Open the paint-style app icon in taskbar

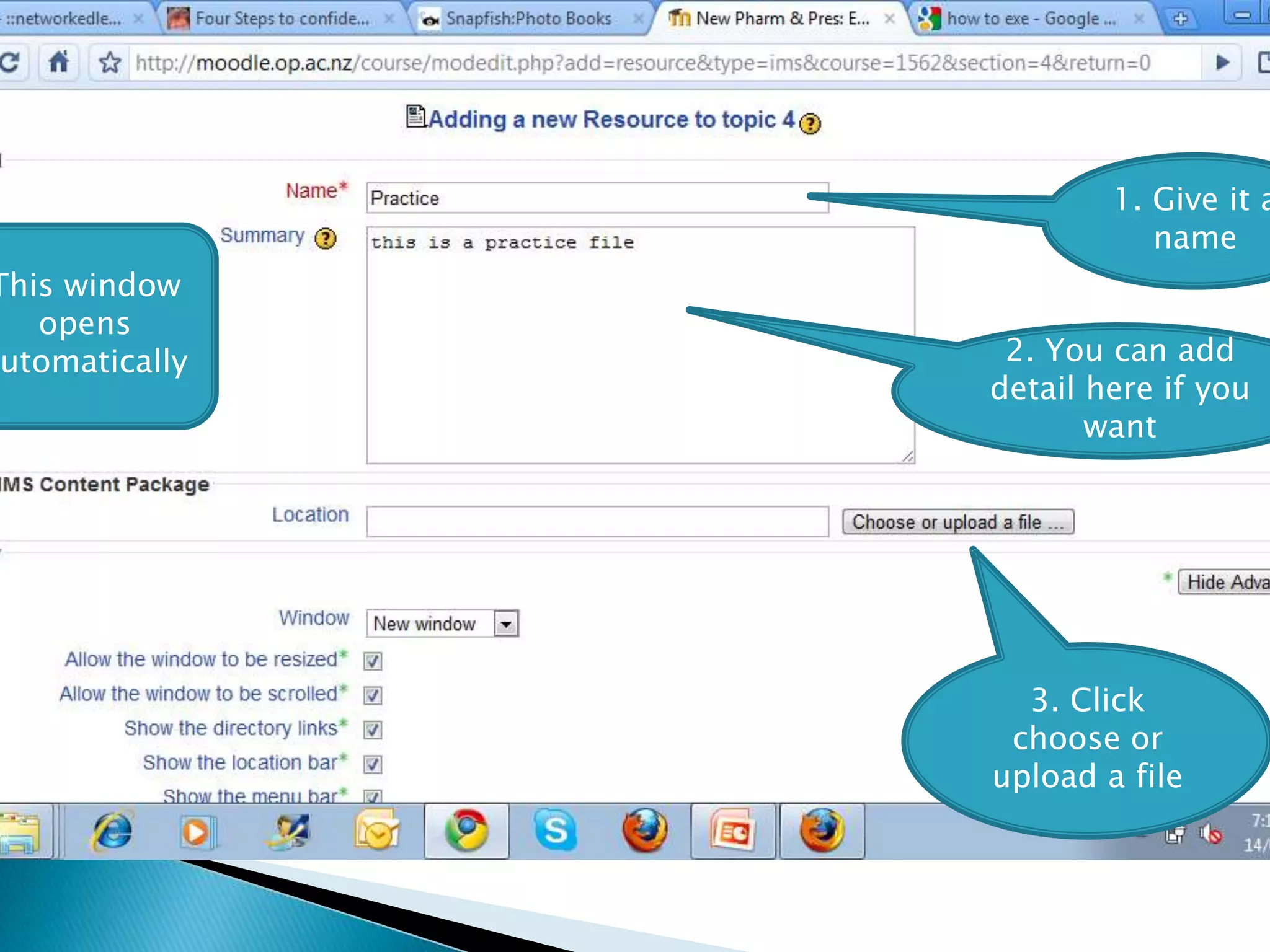point(287,831)
